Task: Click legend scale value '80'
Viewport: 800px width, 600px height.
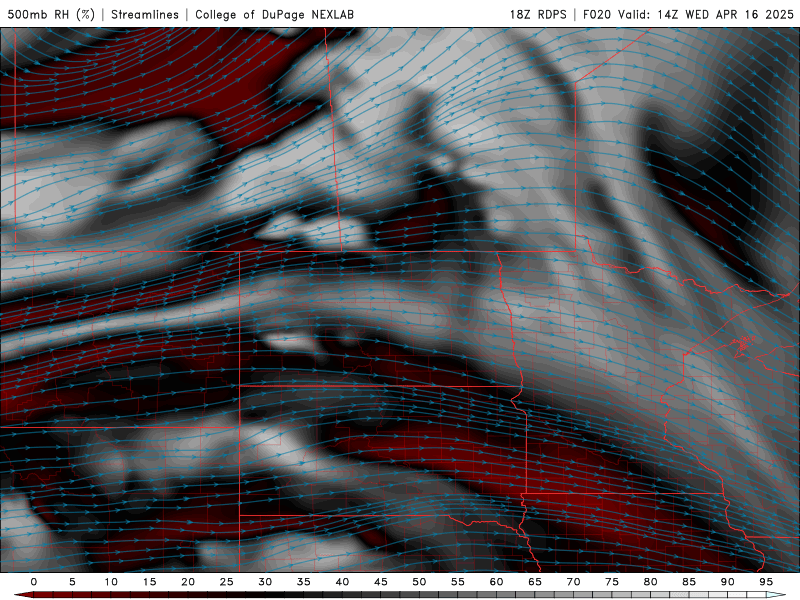Action: 651,582
